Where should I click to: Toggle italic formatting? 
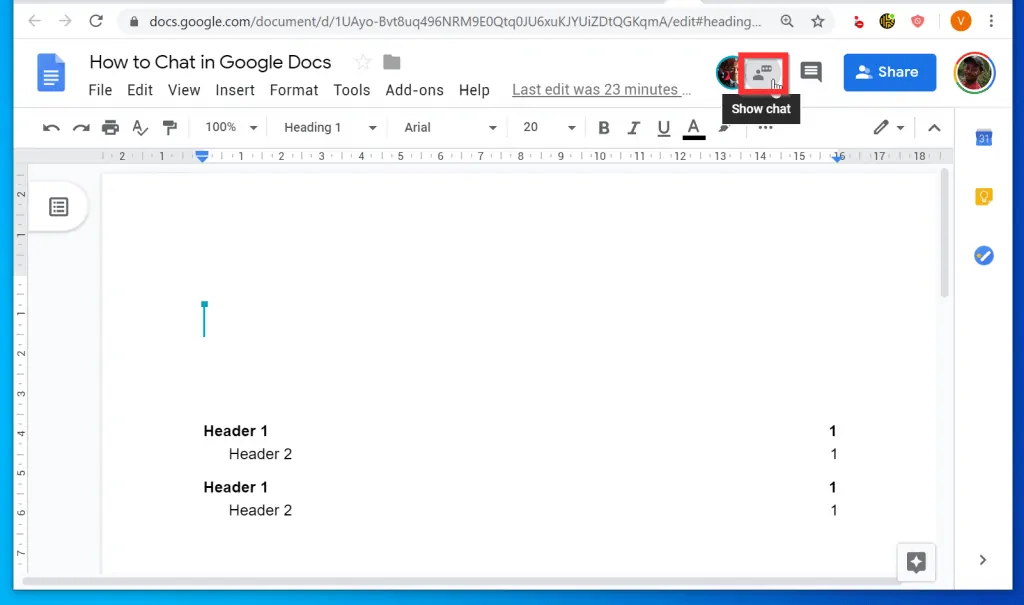pyautogui.click(x=633, y=127)
